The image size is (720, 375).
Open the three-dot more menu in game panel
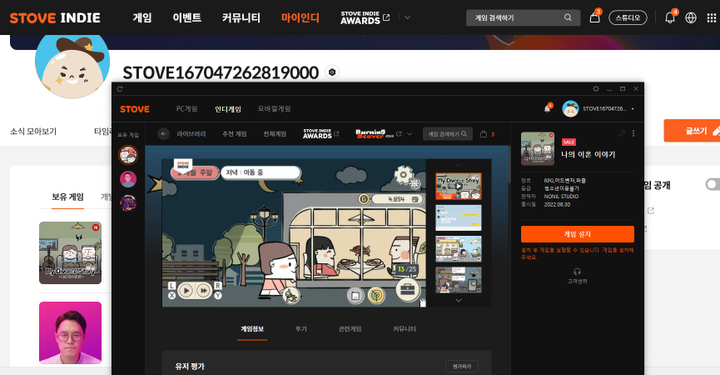(633, 134)
